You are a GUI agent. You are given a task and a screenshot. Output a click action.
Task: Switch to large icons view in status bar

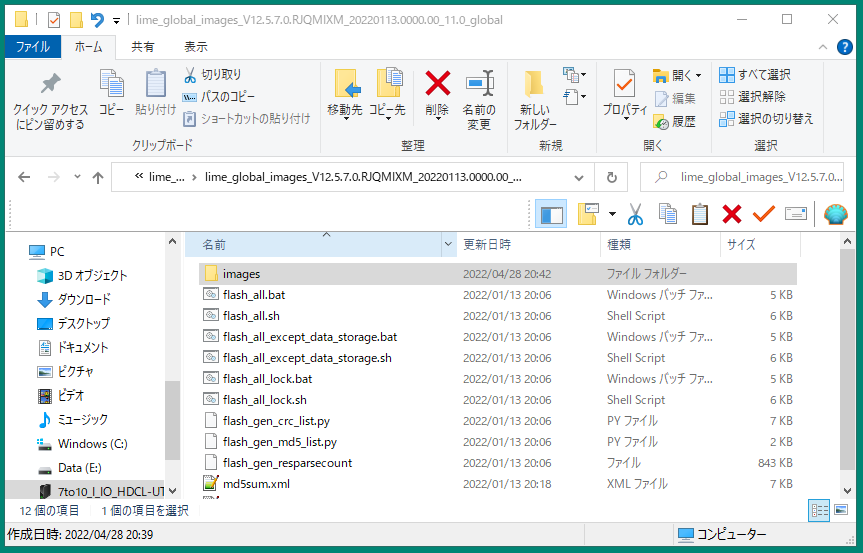point(841,510)
